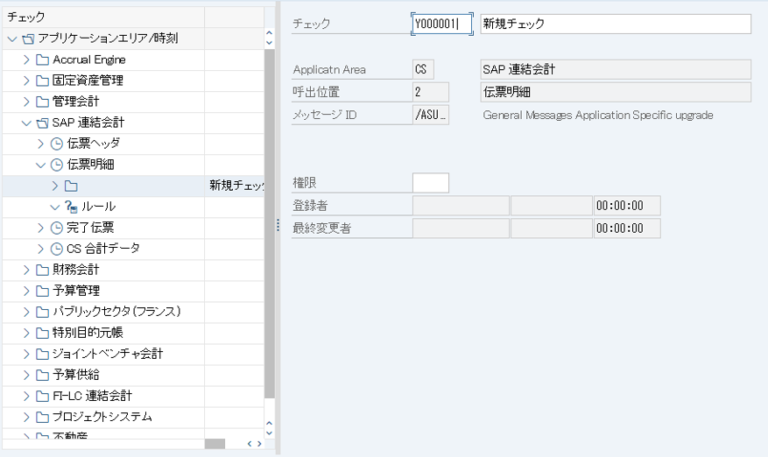768x457 pixels.
Task: Select the 管理会計 tree item
Action: click(75, 102)
